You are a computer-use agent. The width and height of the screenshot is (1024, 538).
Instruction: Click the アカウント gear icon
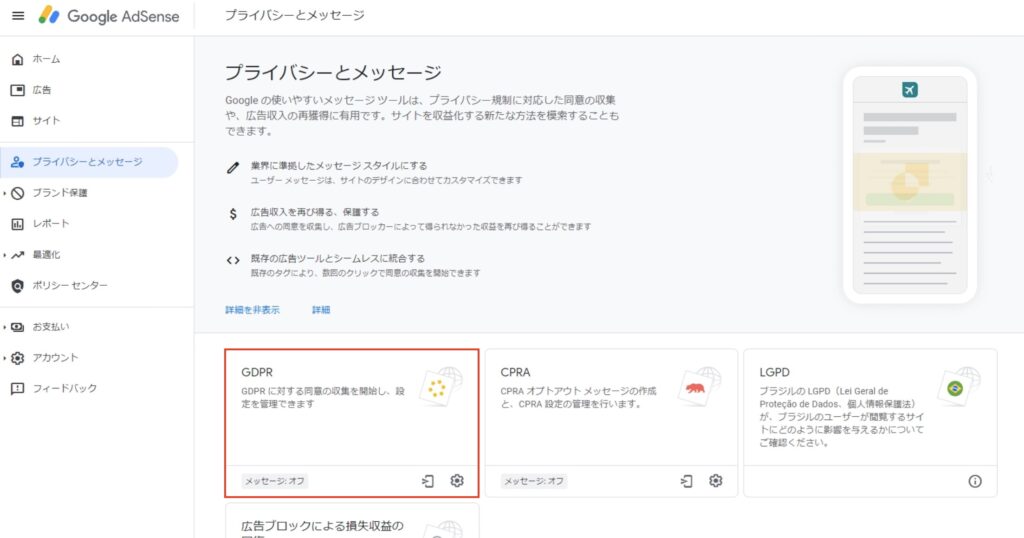(18, 358)
